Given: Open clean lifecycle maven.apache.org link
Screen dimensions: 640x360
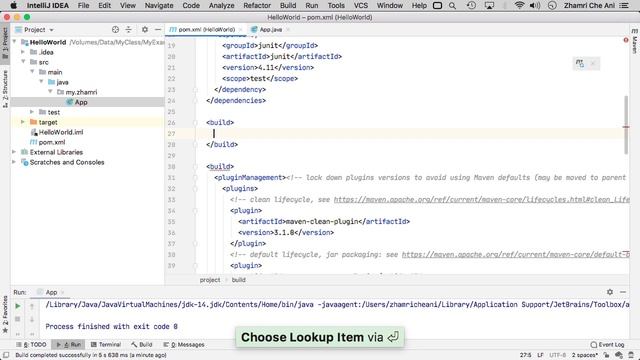Looking at the screenshot, I should pos(481,200).
